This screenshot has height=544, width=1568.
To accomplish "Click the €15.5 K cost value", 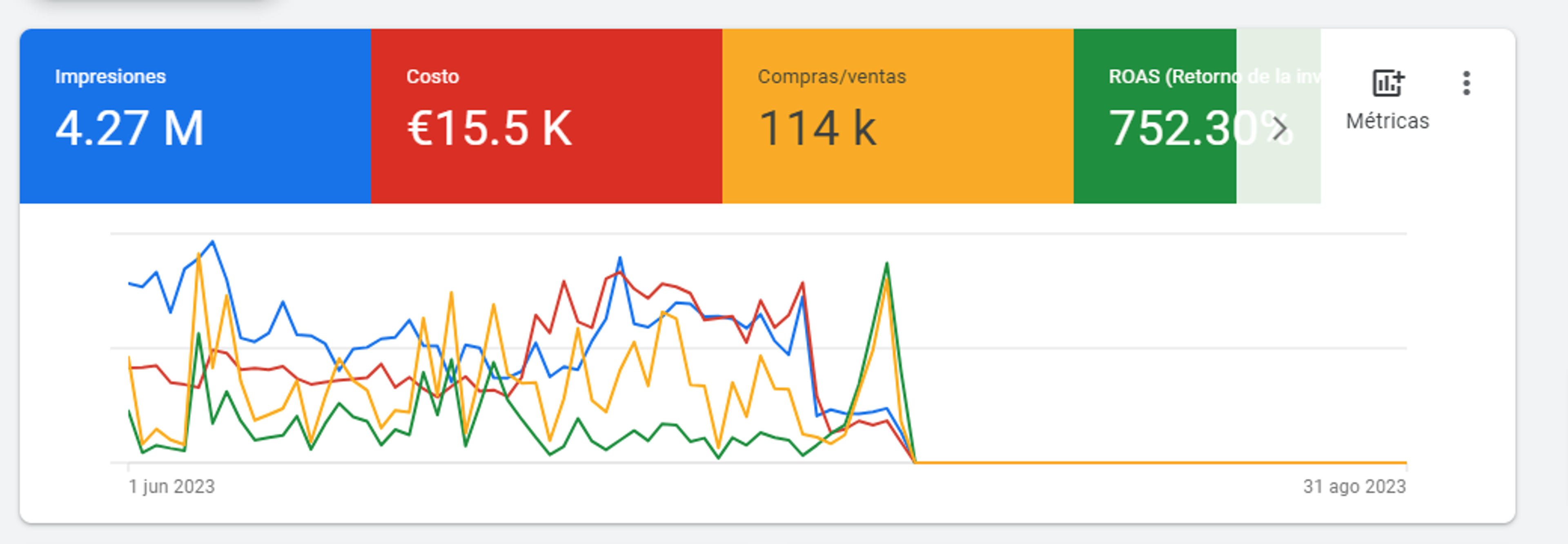I will pyautogui.click(x=490, y=129).
